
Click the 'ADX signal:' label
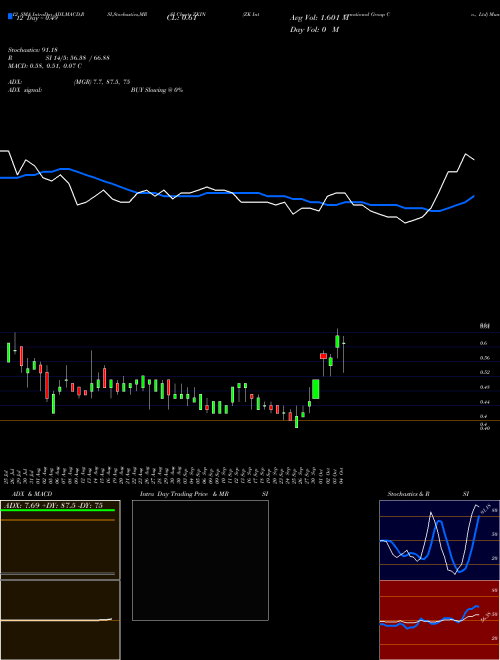(25, 90)
